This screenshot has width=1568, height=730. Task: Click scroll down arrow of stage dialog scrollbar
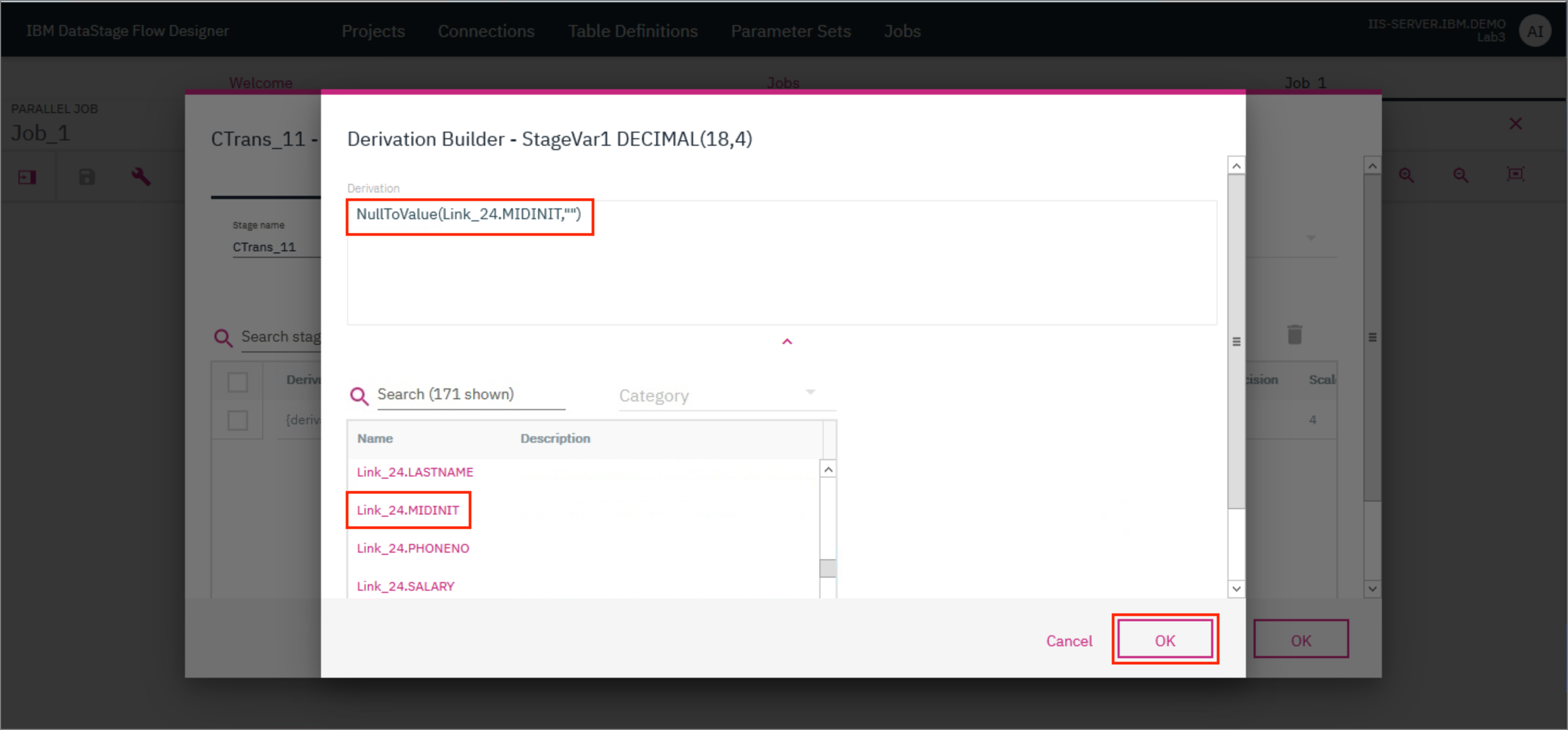(x=1372, y=588)
